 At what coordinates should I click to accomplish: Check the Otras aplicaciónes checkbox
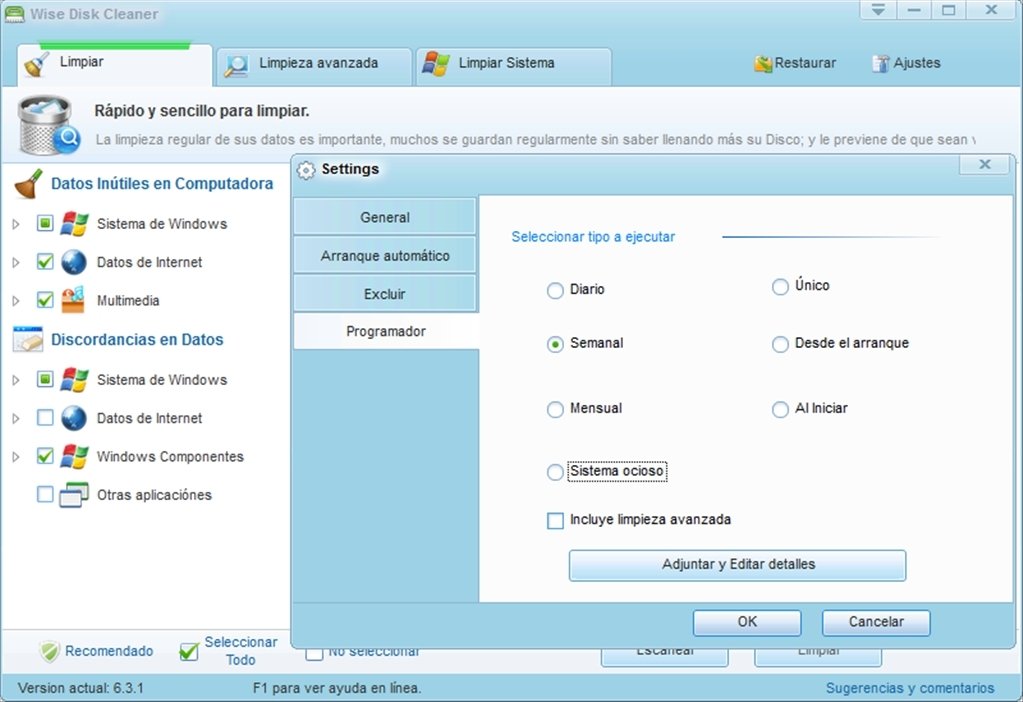point(45,495)
